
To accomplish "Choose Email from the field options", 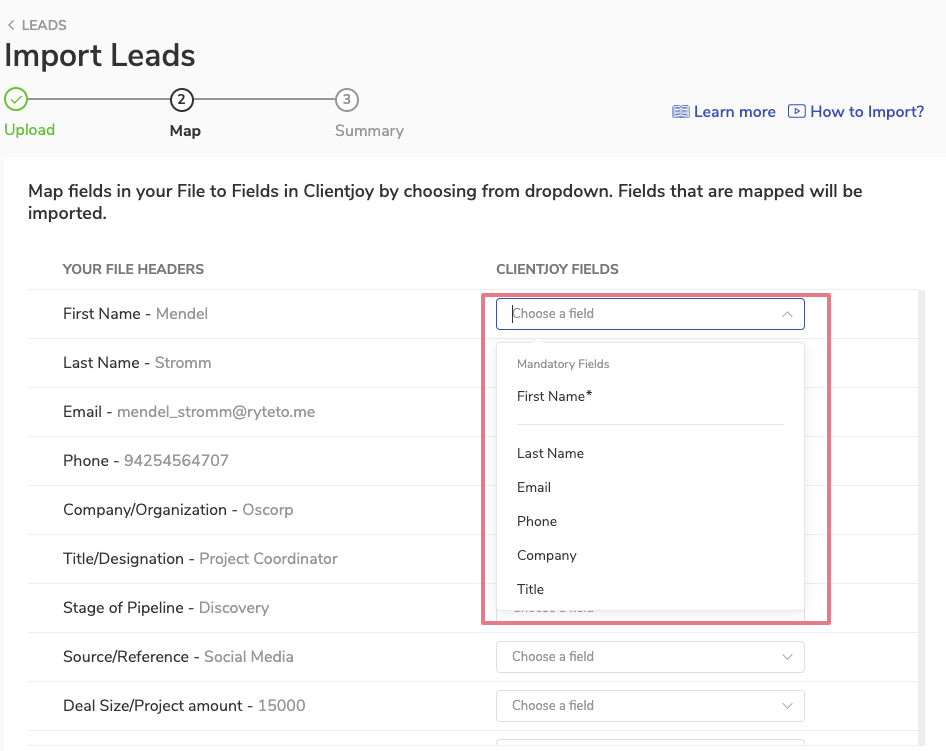I will pyautogui.click(x=534, y=488).
